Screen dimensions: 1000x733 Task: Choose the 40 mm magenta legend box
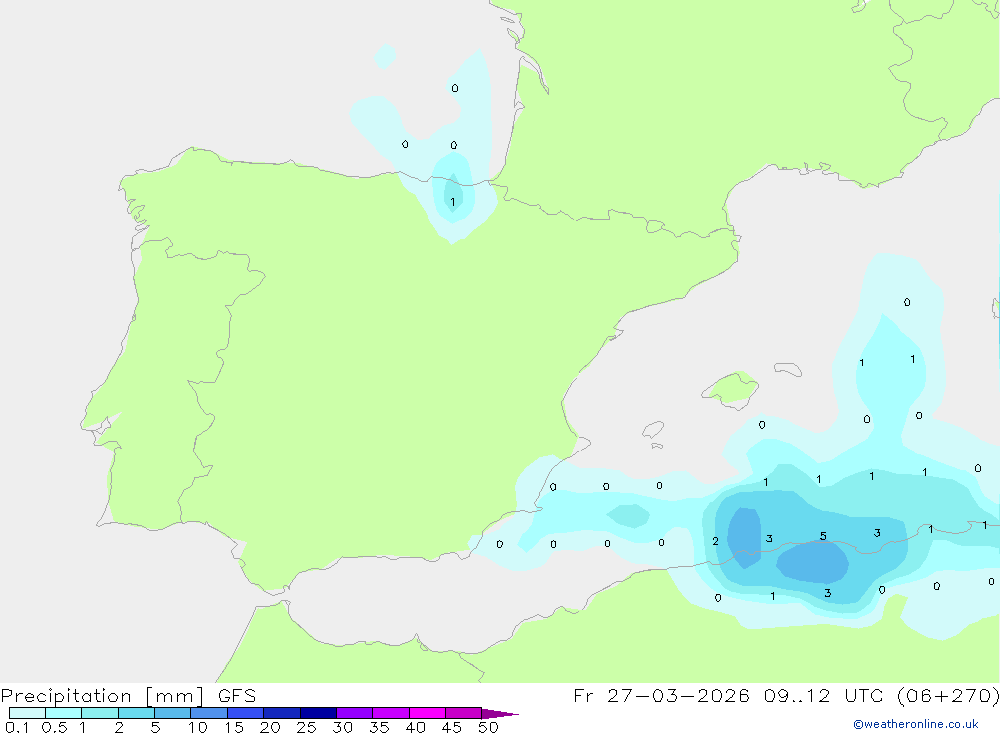[x=427, y=713]
